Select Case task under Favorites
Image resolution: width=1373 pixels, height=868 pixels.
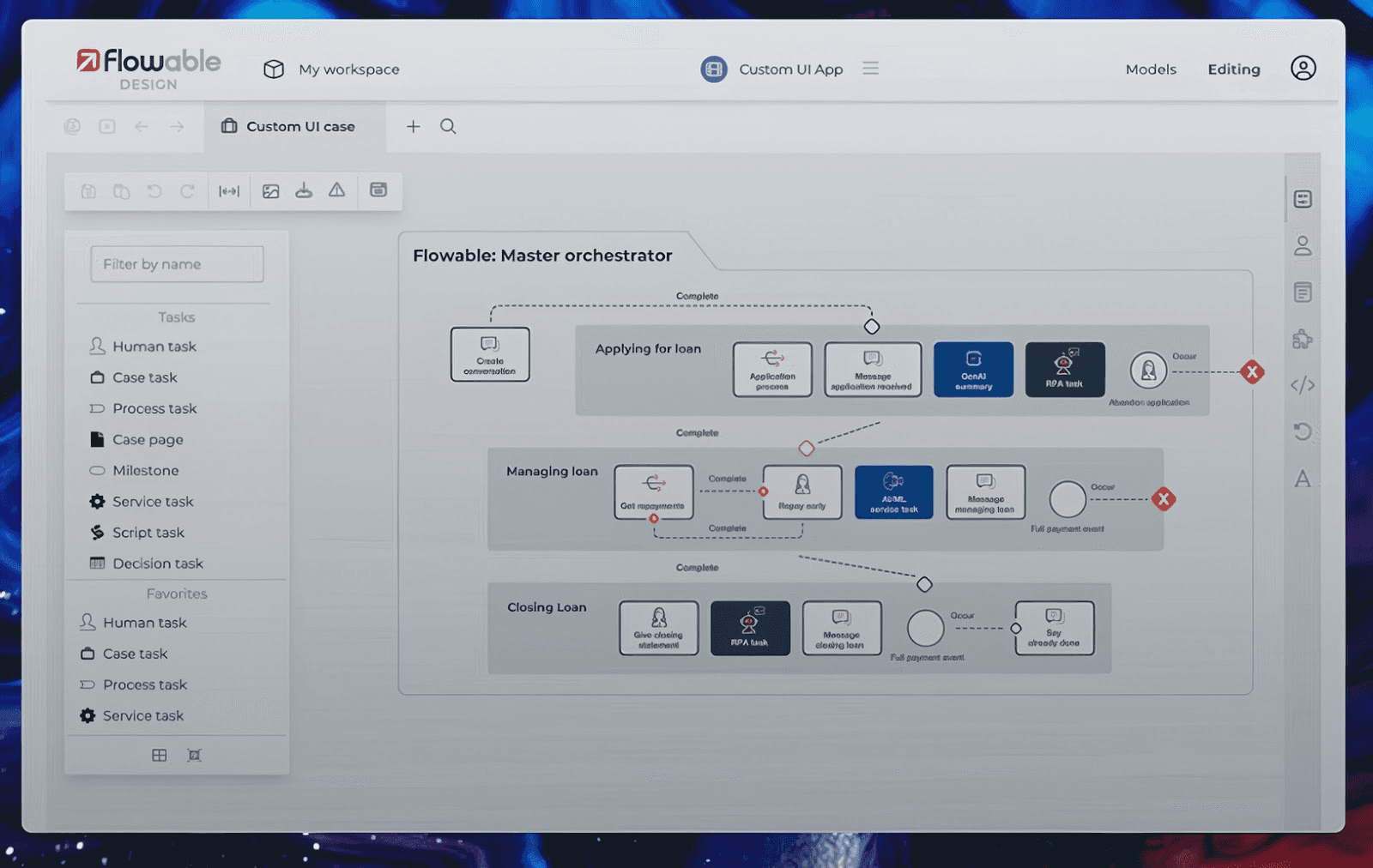(124, 654)
